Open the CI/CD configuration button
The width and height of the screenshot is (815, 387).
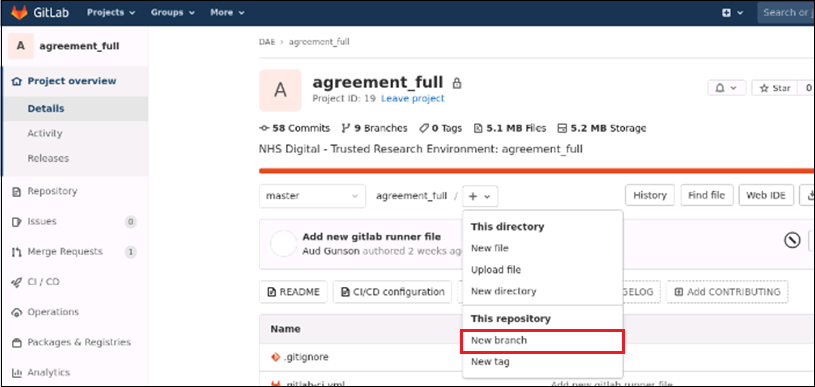(x=392, y=292)
